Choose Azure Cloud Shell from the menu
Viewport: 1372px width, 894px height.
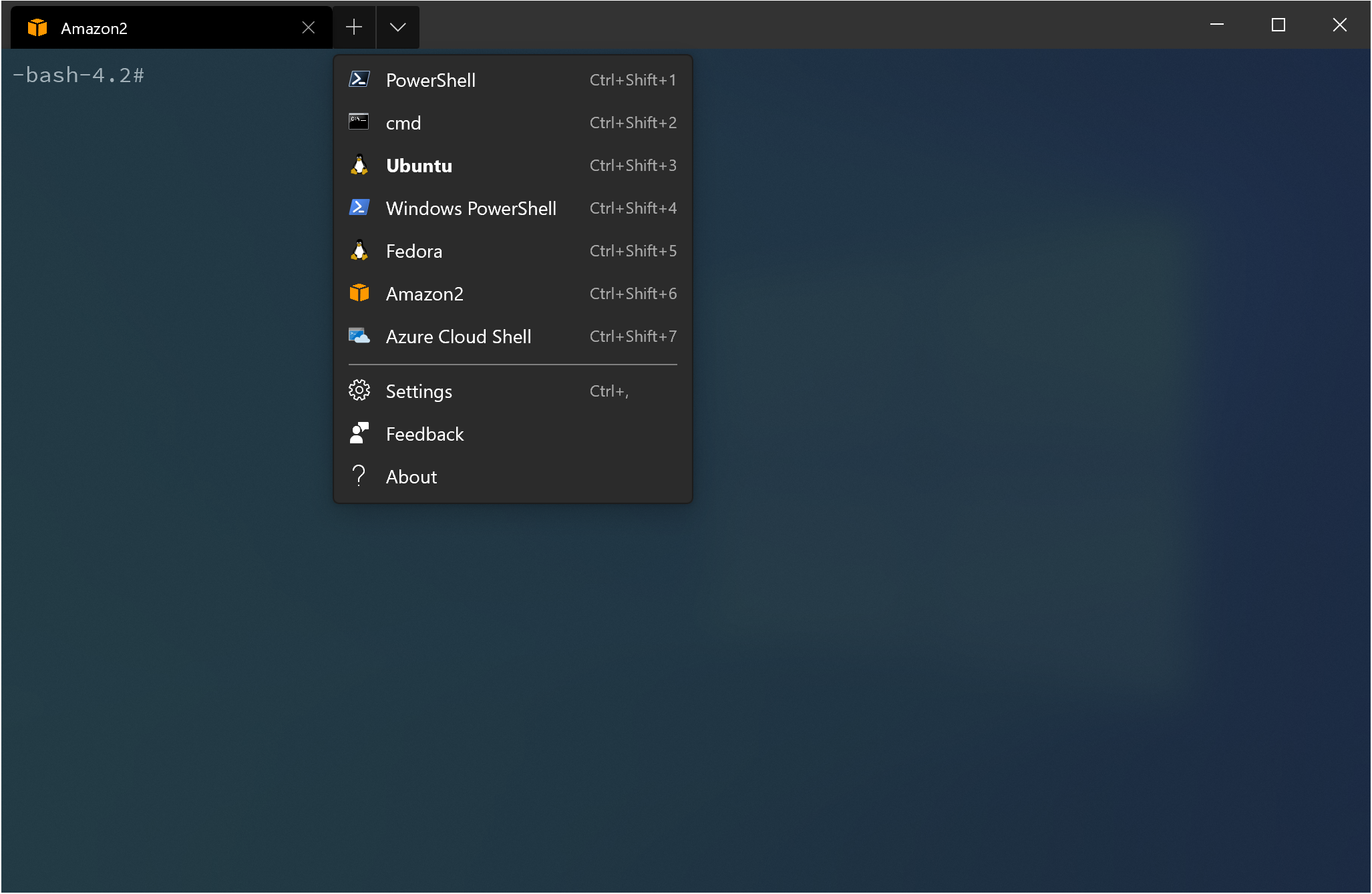[x=458, y=337]
